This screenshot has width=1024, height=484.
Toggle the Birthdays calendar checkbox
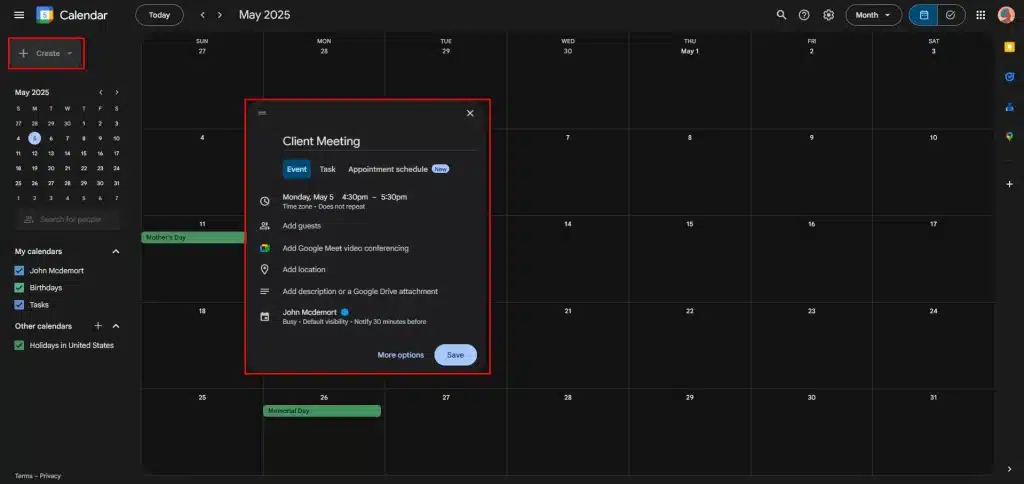19,288
